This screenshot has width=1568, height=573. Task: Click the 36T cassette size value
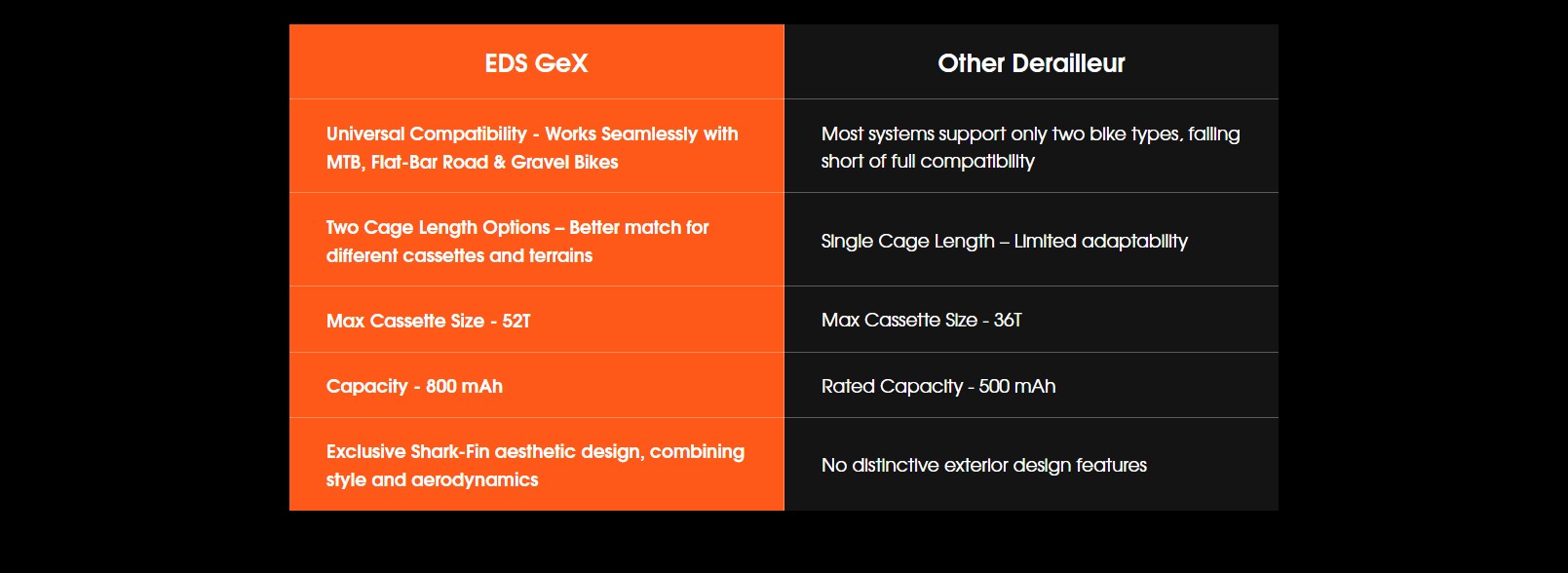pos(1008,320)
